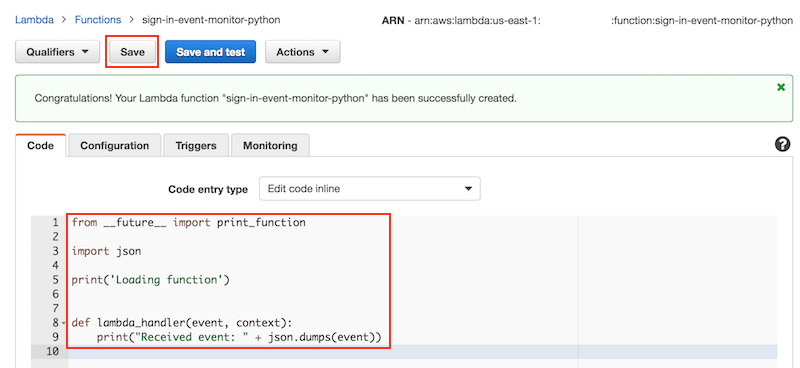This screenshot has width=800, height=368.
Task: Click the Save and test button
Action: 211,52
